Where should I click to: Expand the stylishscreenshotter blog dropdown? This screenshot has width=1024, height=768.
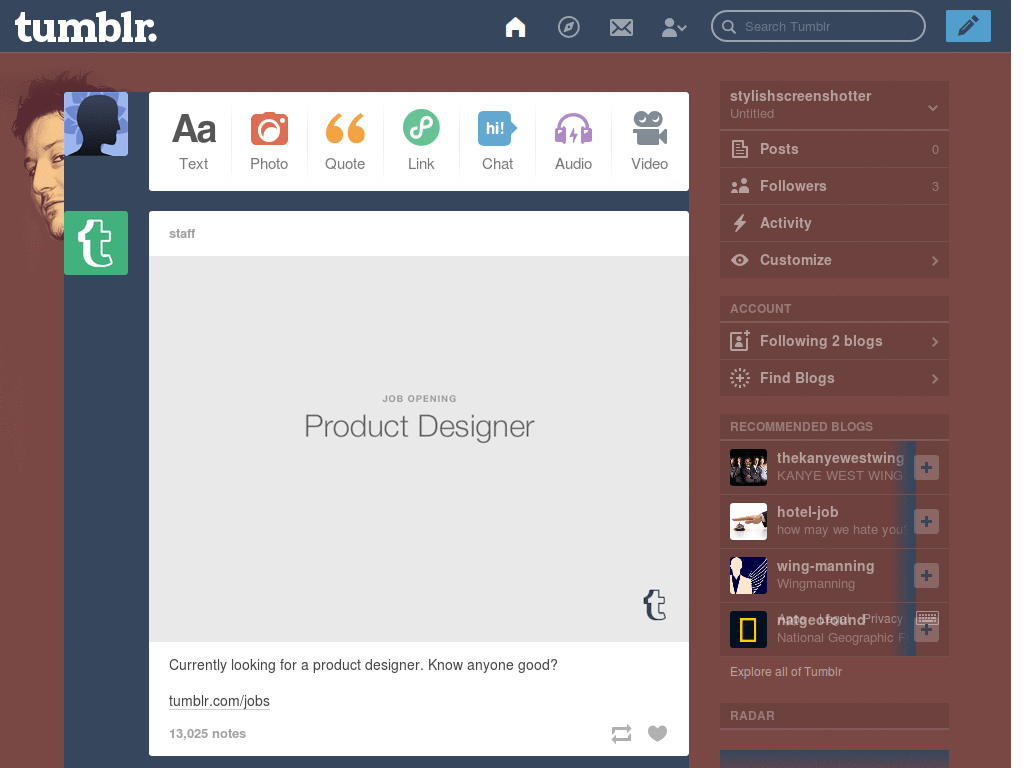(x=933, y=108)
